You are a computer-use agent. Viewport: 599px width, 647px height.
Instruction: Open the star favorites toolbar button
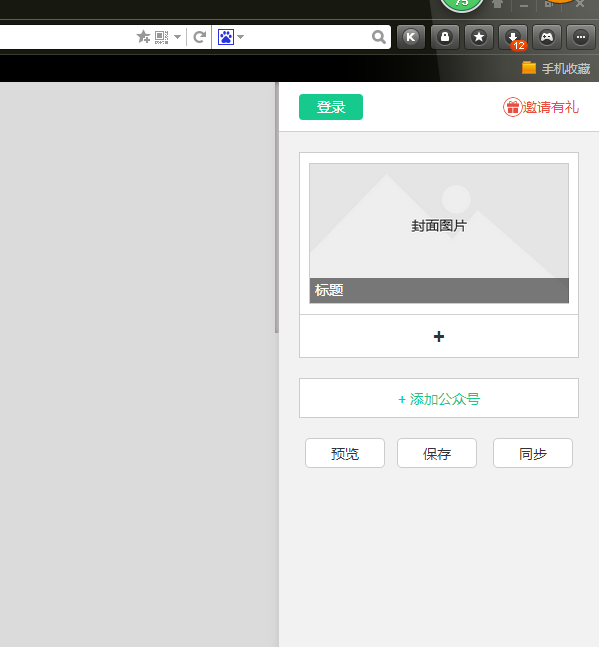pyautogui.click(x=479, y=37)
